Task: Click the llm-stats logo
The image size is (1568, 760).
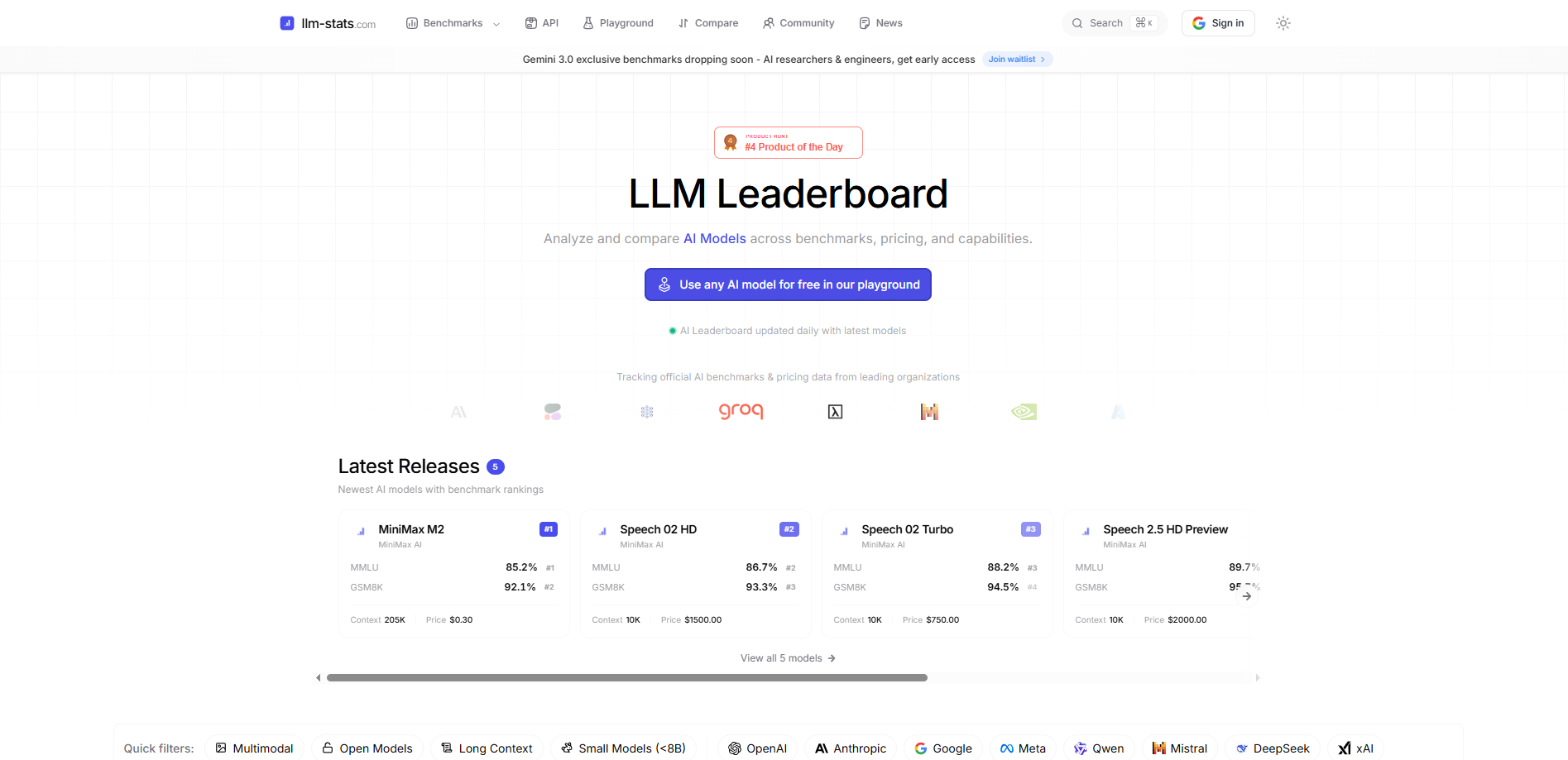Action: [328, 22]
